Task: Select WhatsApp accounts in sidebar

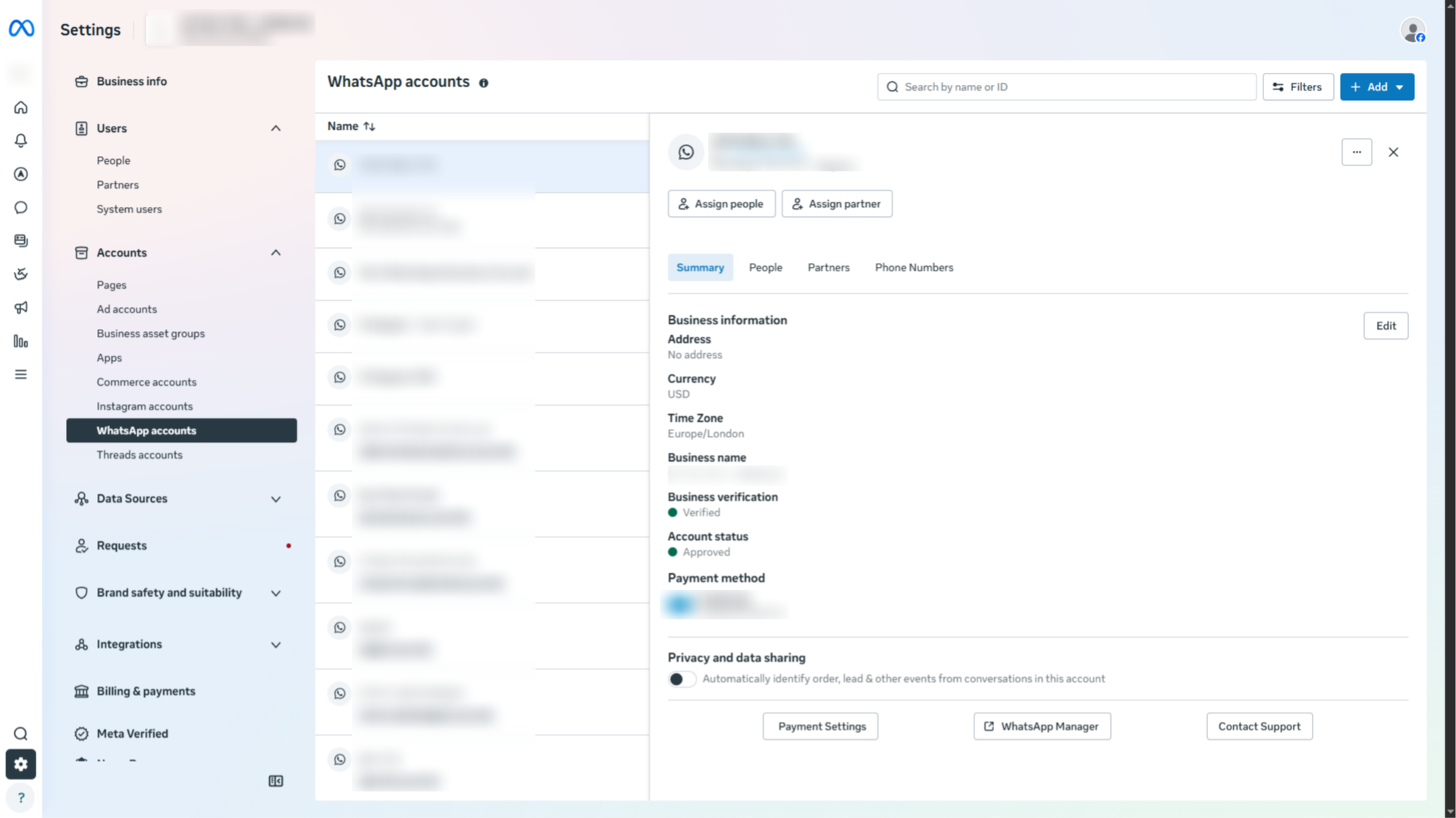Action: [x=182, y=431]
